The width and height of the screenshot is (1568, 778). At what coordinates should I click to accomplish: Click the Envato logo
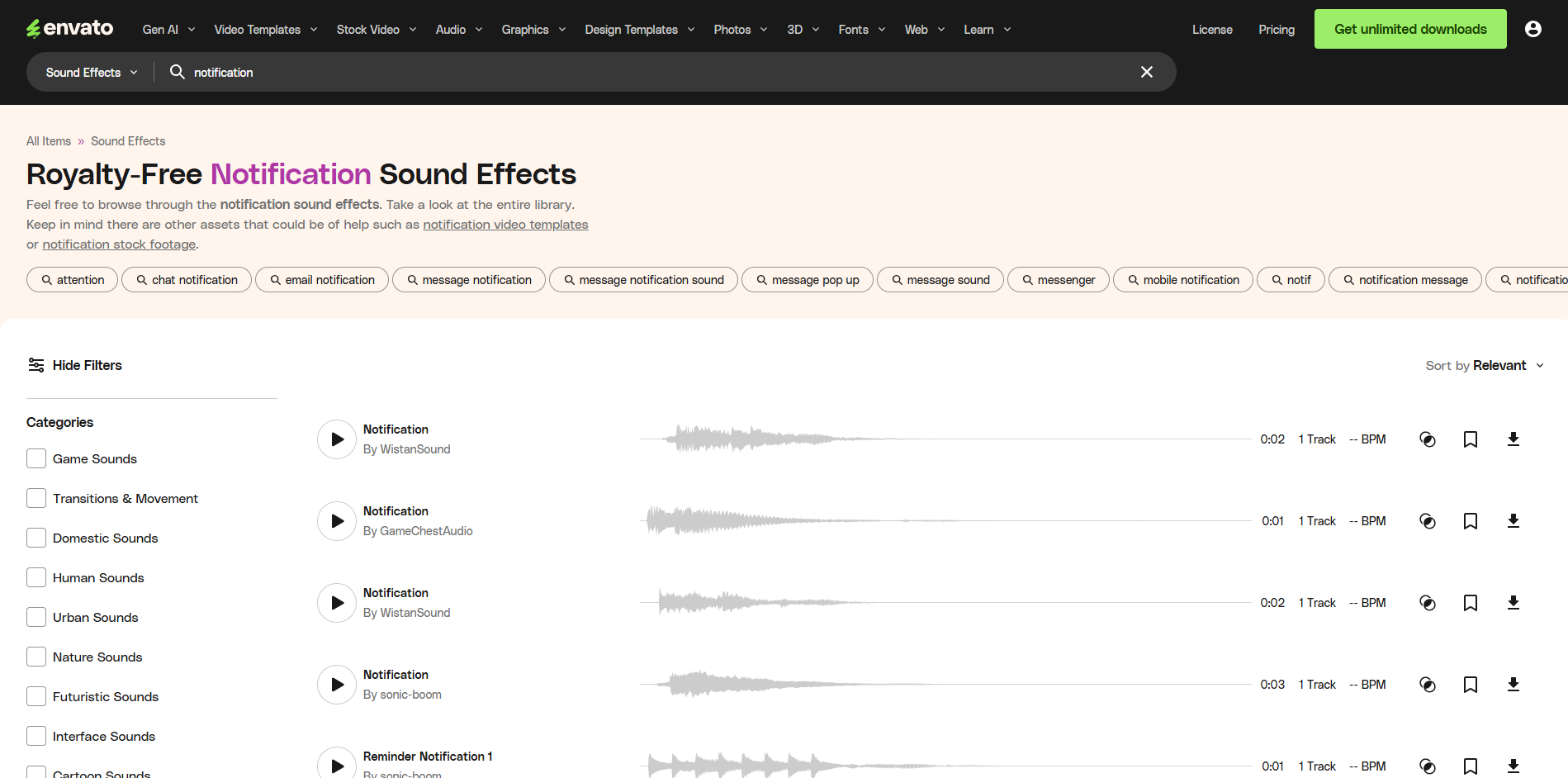click(70, 27)
